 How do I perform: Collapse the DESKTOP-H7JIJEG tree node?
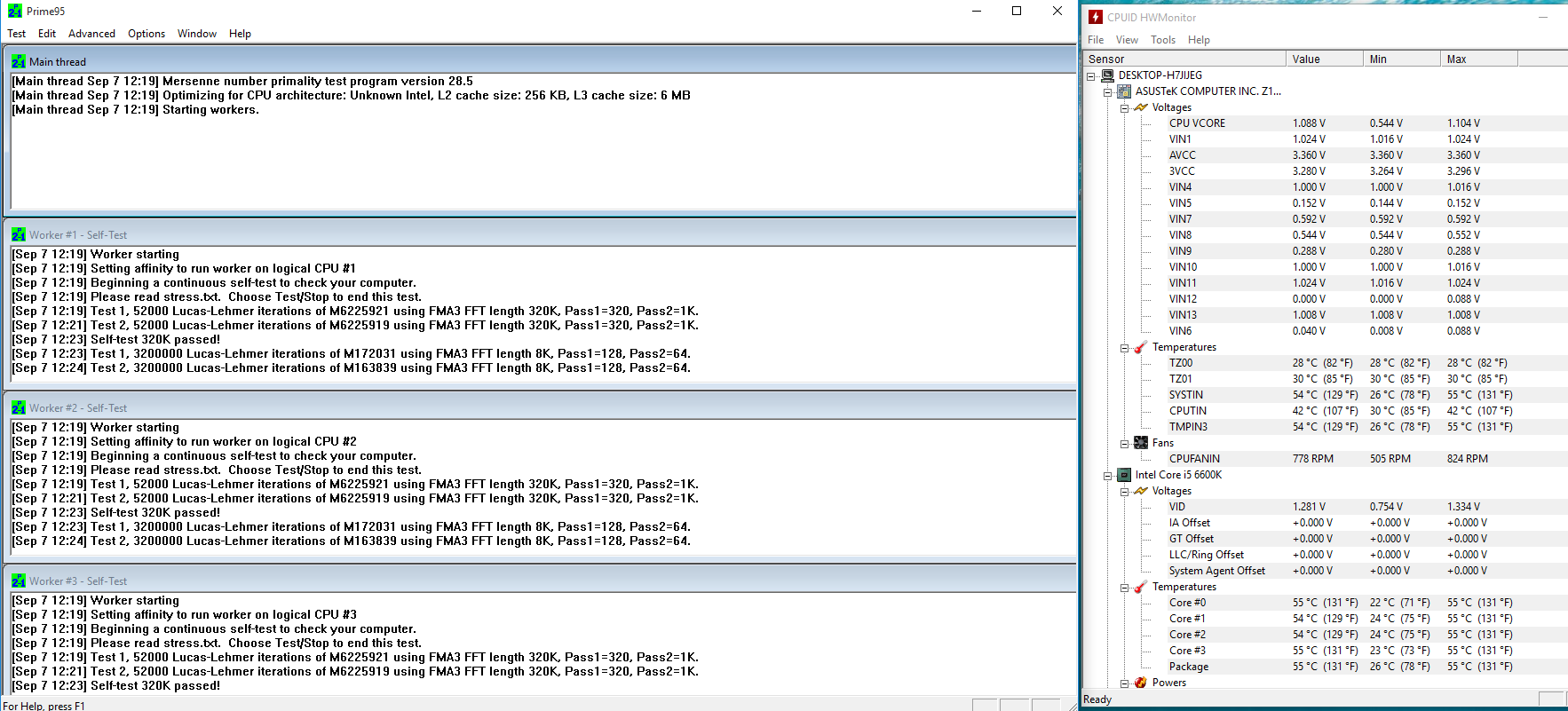pyautogui.click(x=1091, y=76)
